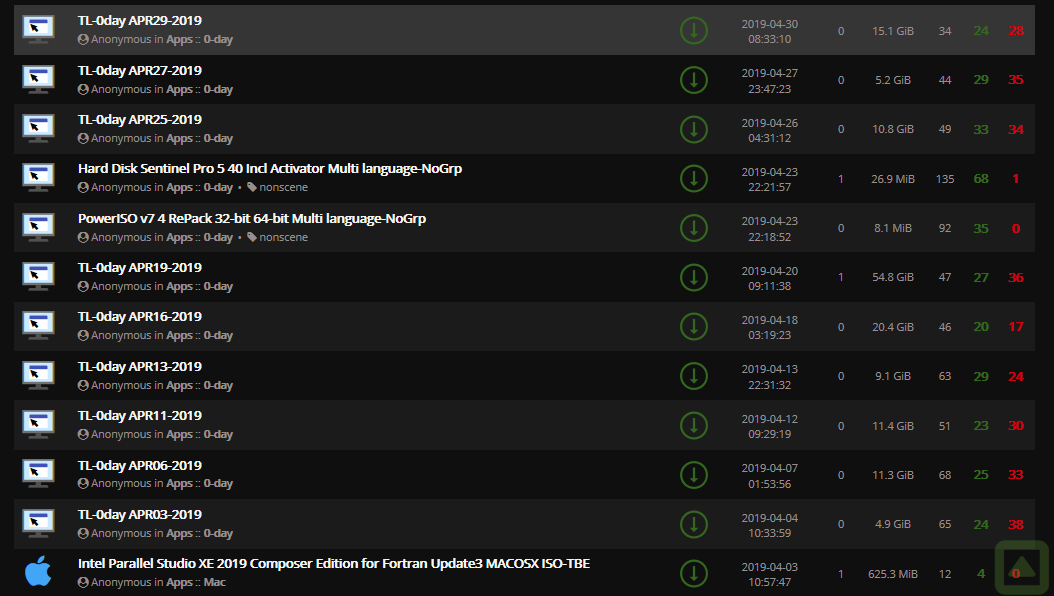Click the size value 625.3 MiB
Image resolution: width=1054 pixels, height=596 pixels.
click(x=893, y=574)
